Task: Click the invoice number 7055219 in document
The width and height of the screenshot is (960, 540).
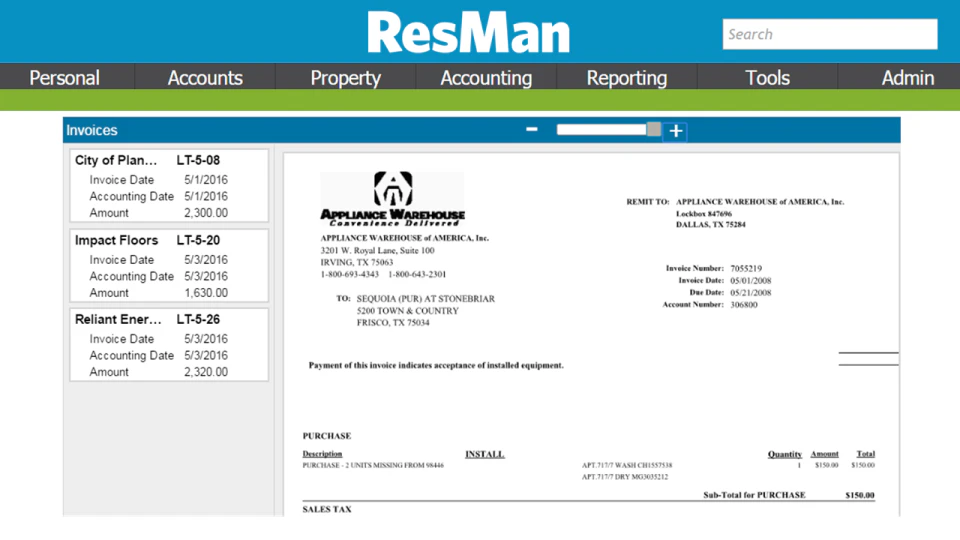Action: (746, 268)
